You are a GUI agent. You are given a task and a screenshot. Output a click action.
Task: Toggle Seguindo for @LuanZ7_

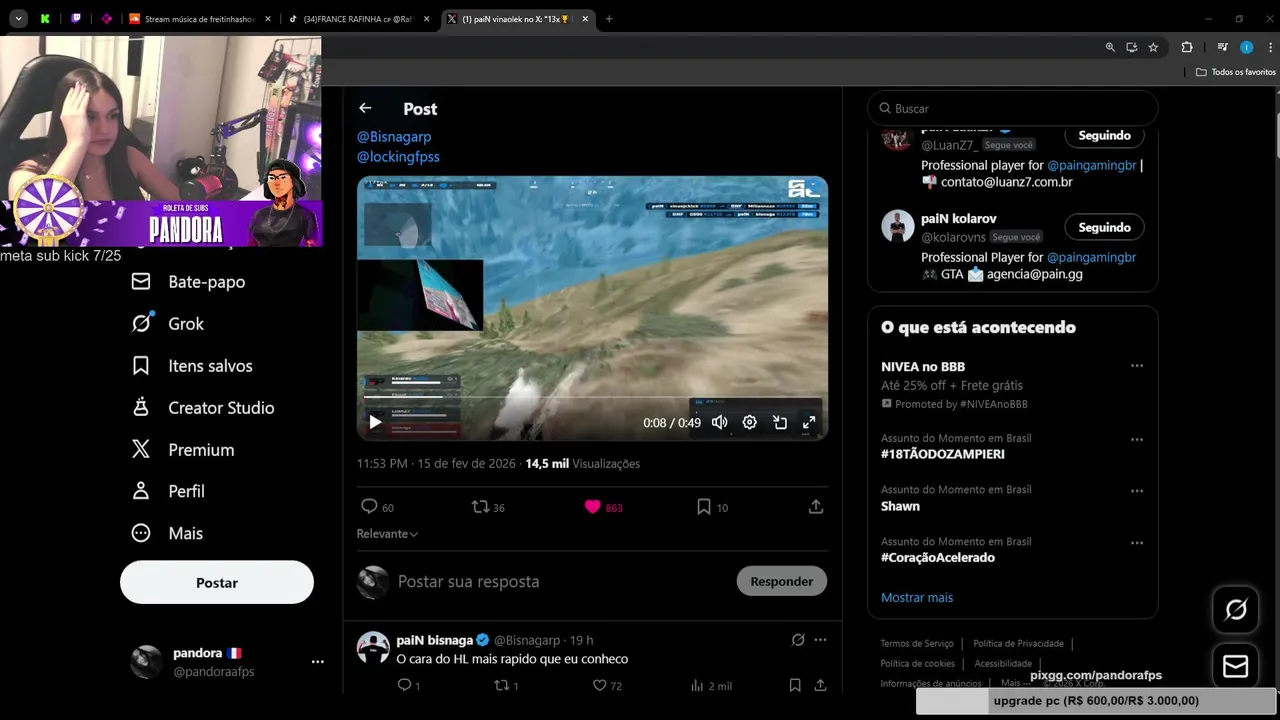(x=1104, y=135)
